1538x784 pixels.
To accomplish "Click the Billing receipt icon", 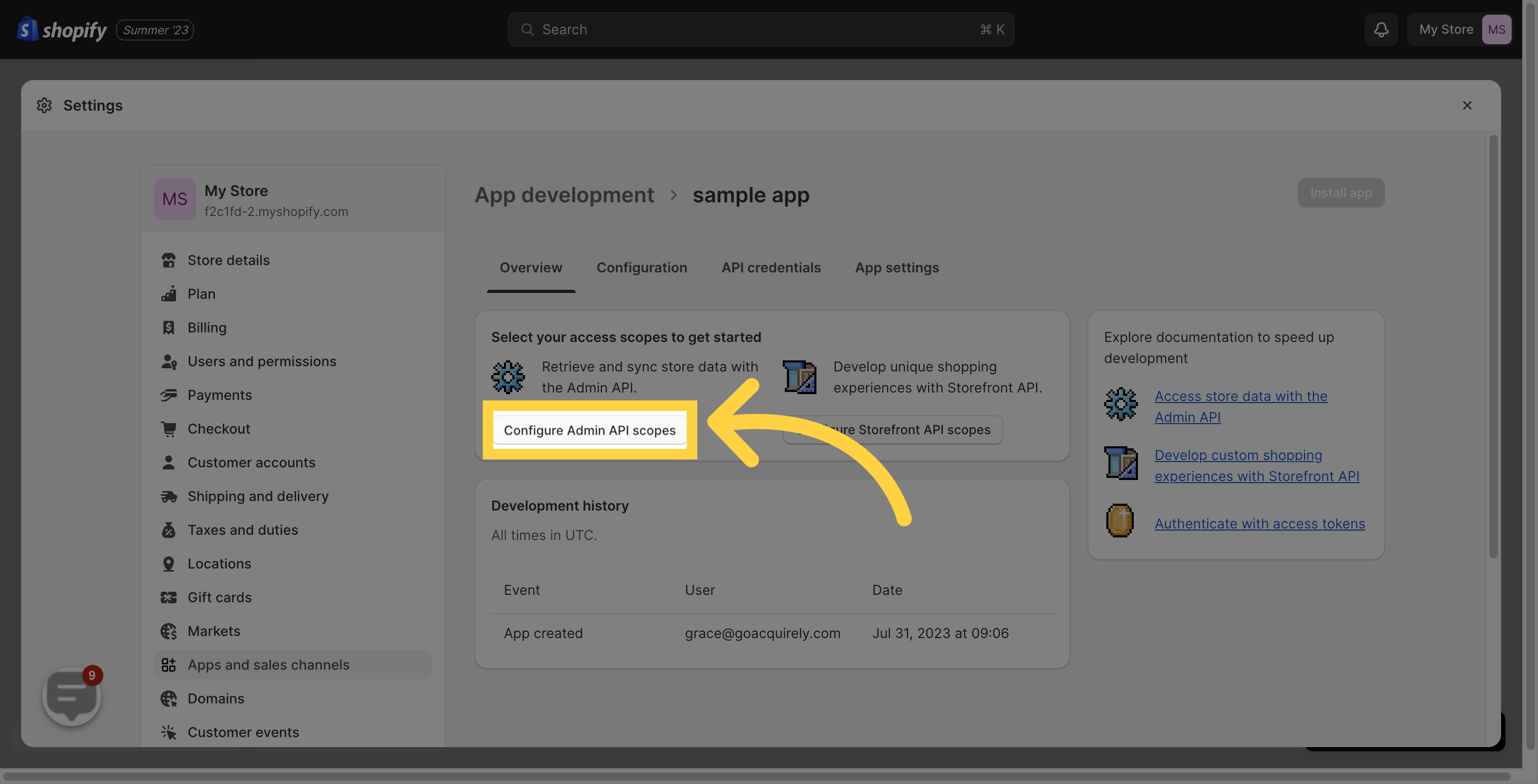I will 168,328.
